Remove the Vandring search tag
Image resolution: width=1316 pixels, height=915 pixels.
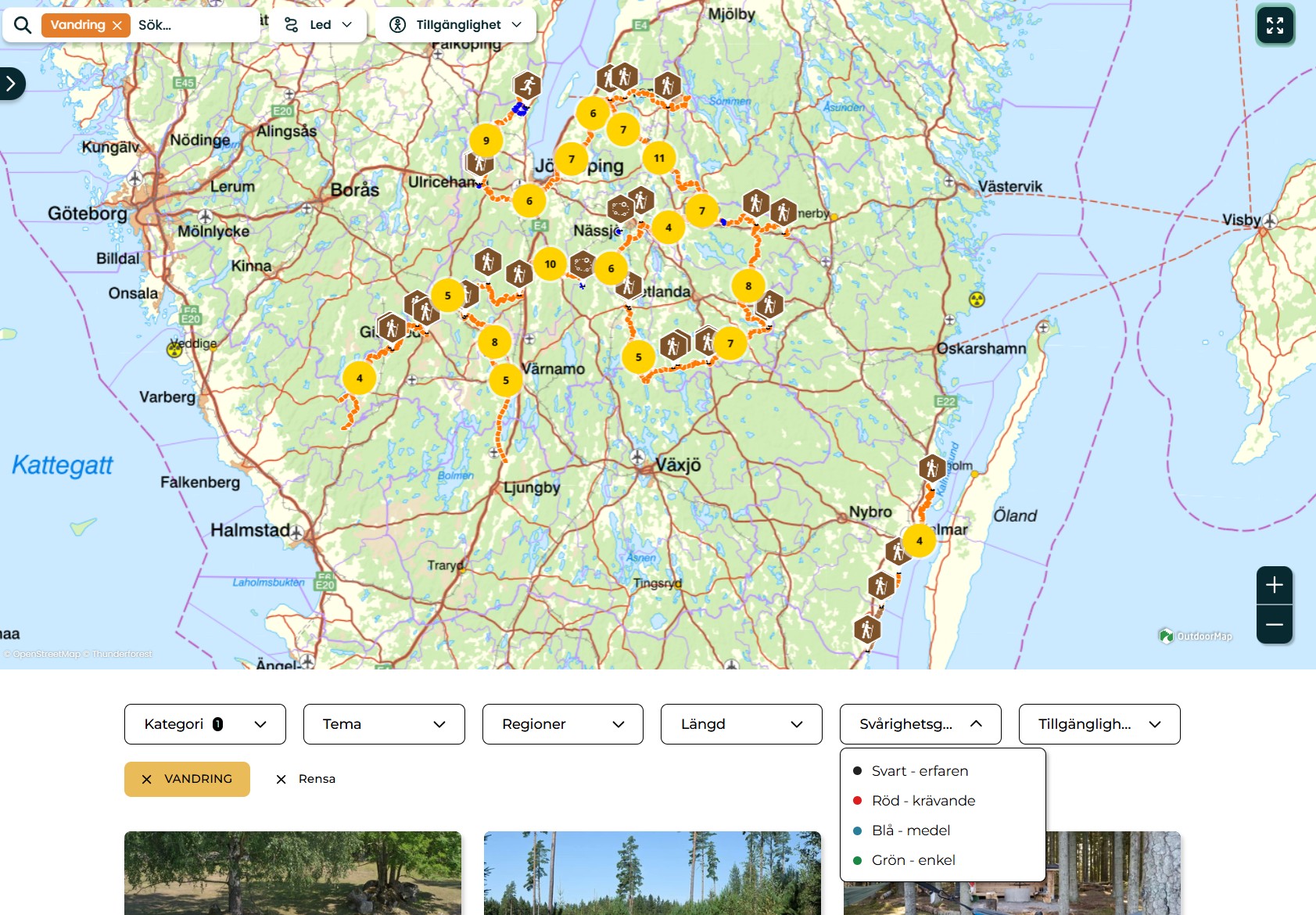[117, 25]
